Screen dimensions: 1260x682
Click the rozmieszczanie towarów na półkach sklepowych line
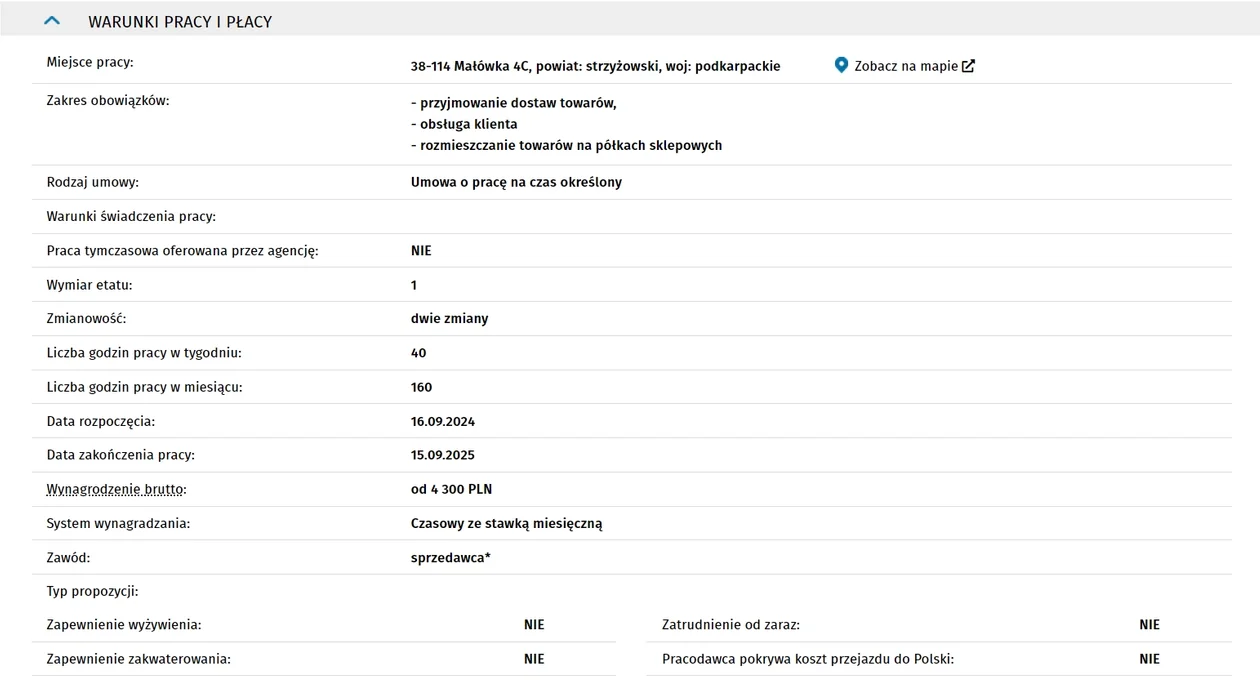pyautogui.click(x=566, y=145)
